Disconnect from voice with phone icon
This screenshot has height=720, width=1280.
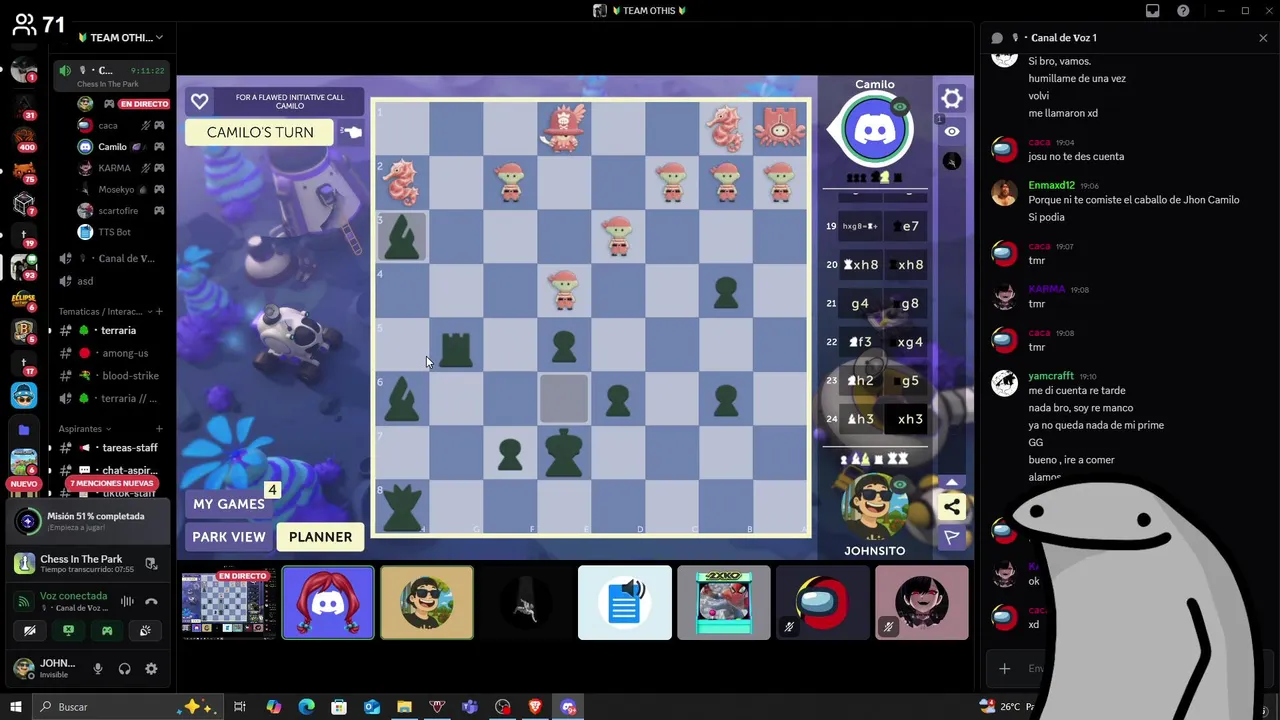pos(151,601)
